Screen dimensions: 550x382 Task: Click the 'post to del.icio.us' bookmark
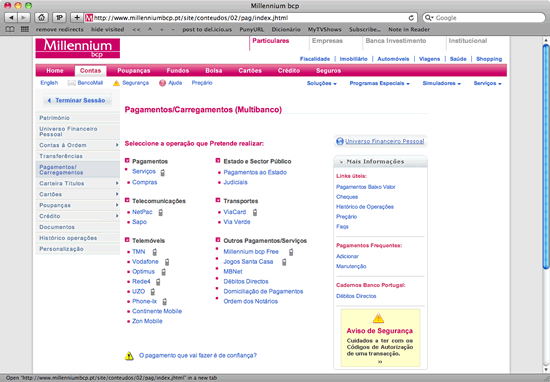(x=207, y=29)
